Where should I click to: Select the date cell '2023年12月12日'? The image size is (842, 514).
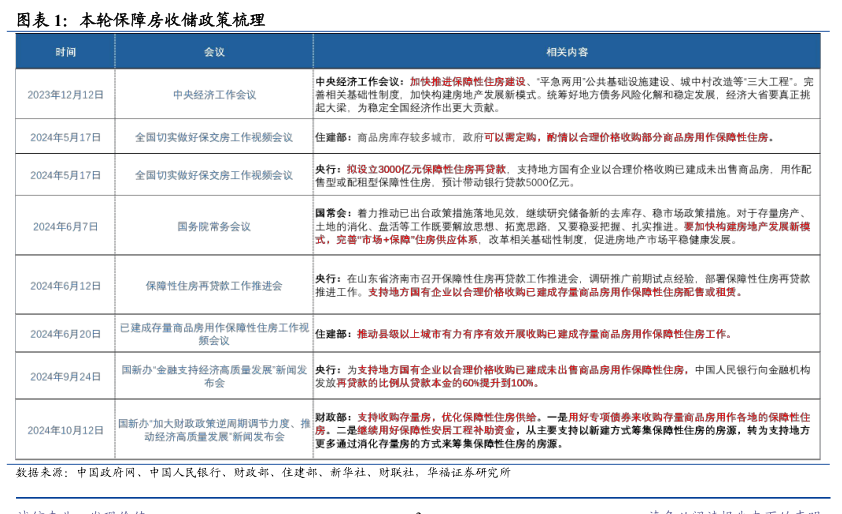[66, 95]
